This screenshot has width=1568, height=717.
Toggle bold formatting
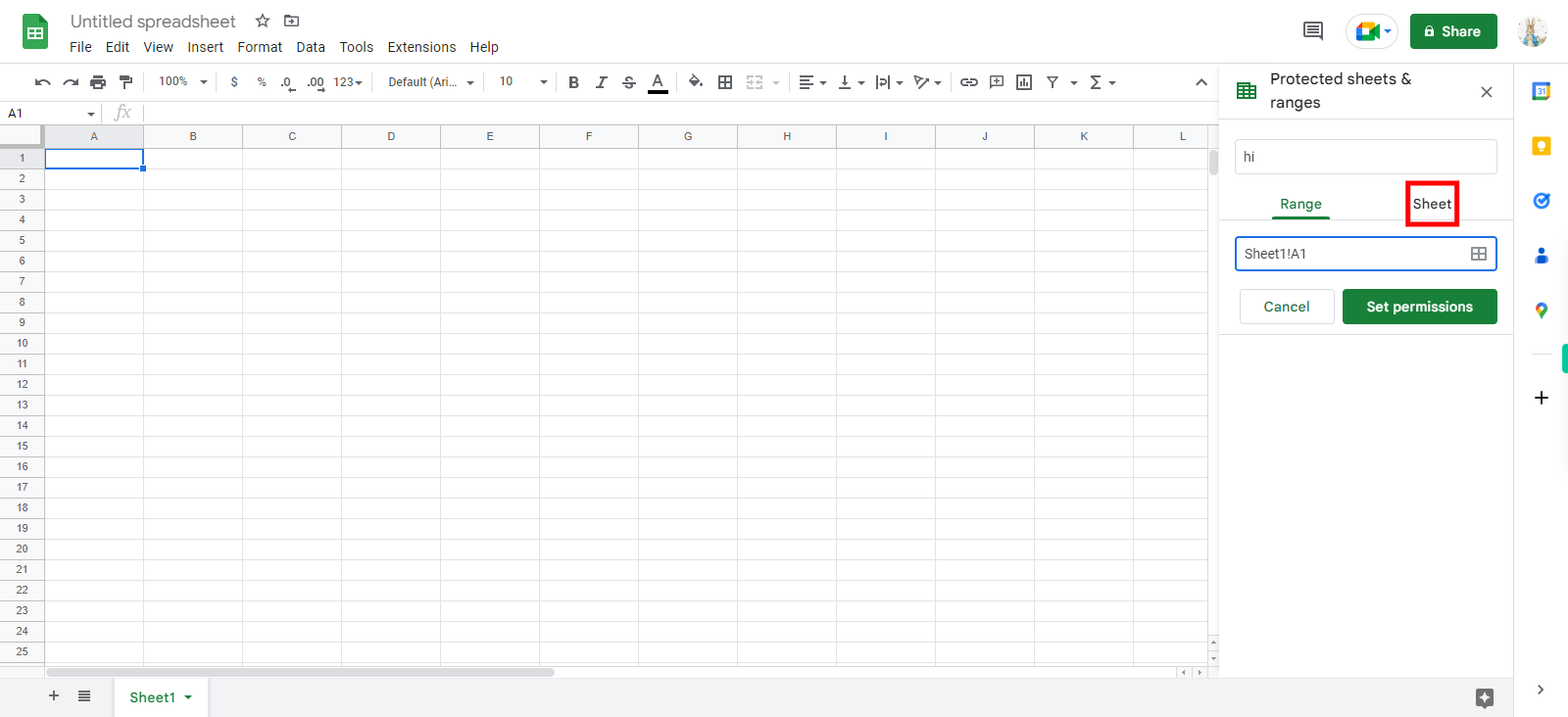[x=574, y=82]
